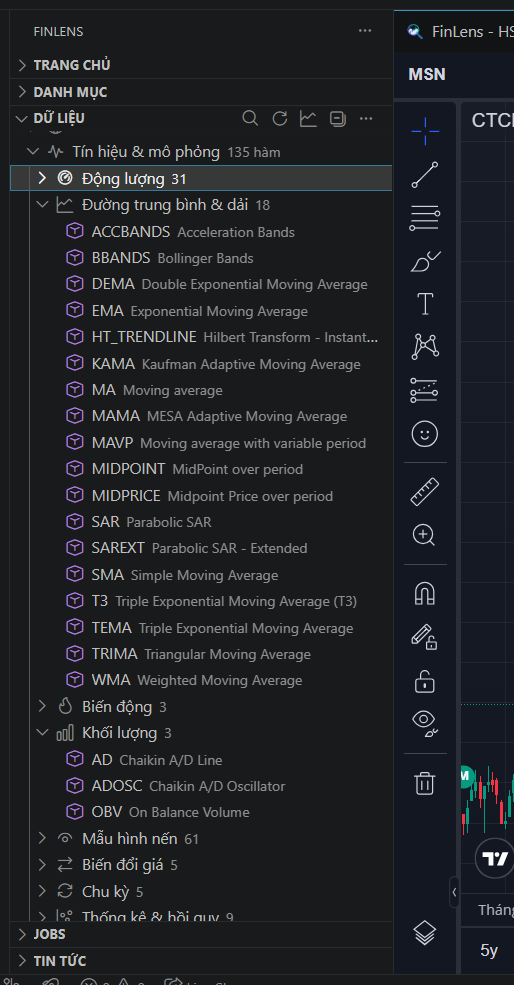Image resolution: width=514 pixels, height=985 pixels.
Task: Click the trash remove drawings icon
Action: point(425,783)
